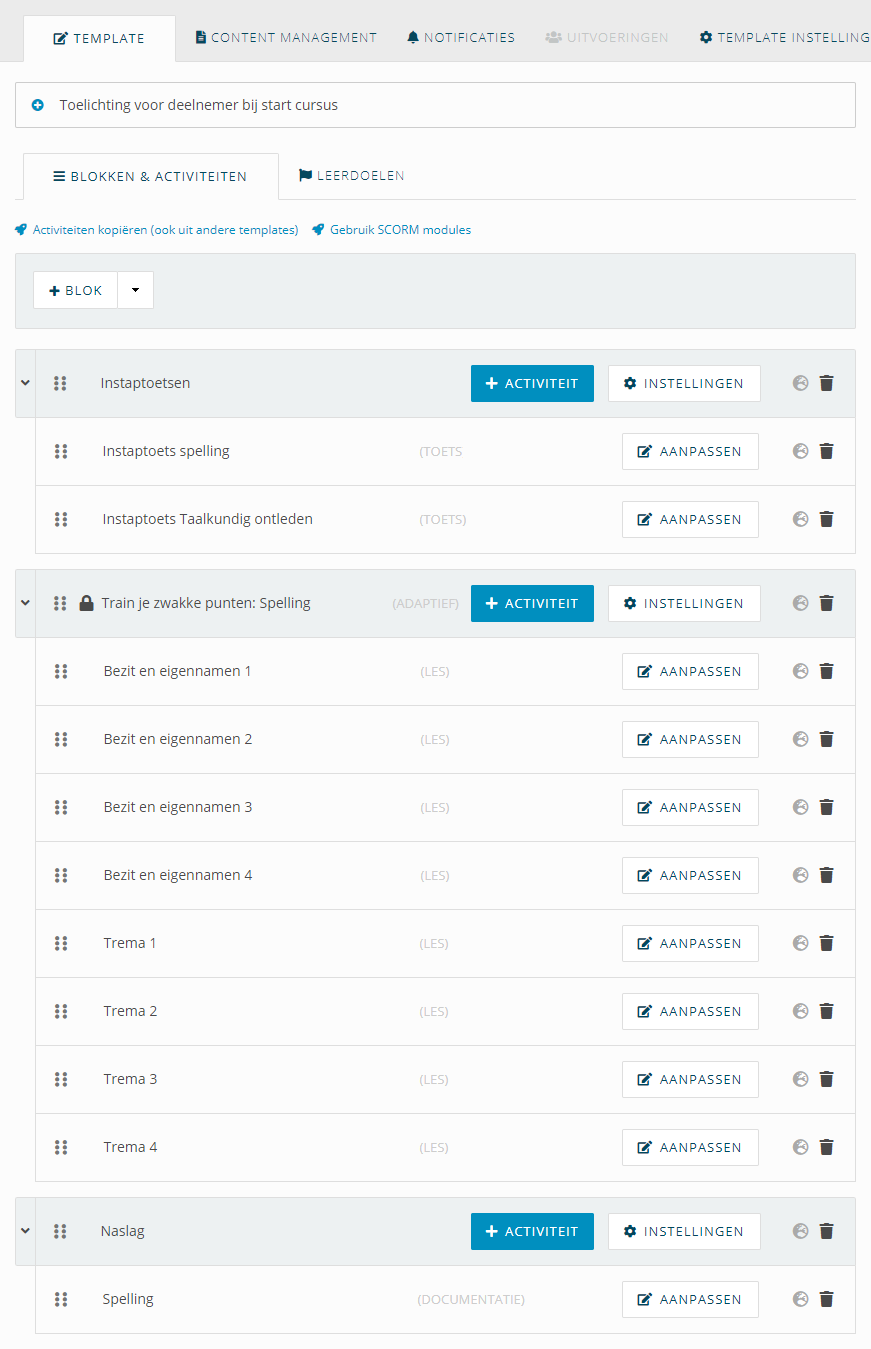Click drag handle for Instaptoets spelling
871x1349 pixels.
pos(61,451)
